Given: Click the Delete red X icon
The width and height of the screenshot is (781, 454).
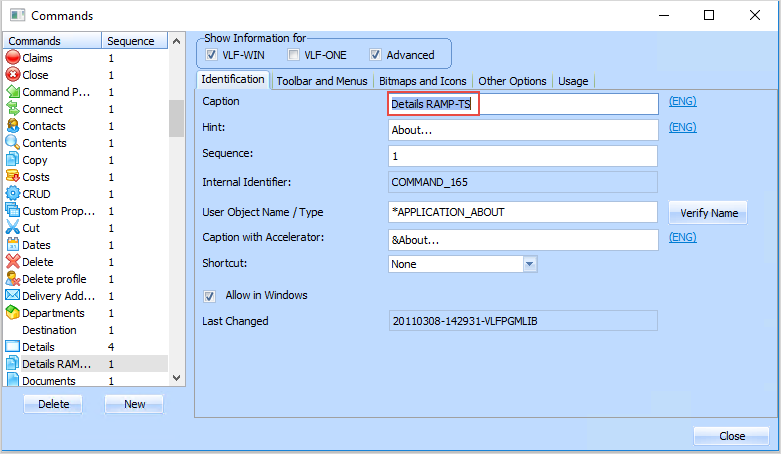Looking at the screenshot, I should pyautogui.click(x=13, y=262).
